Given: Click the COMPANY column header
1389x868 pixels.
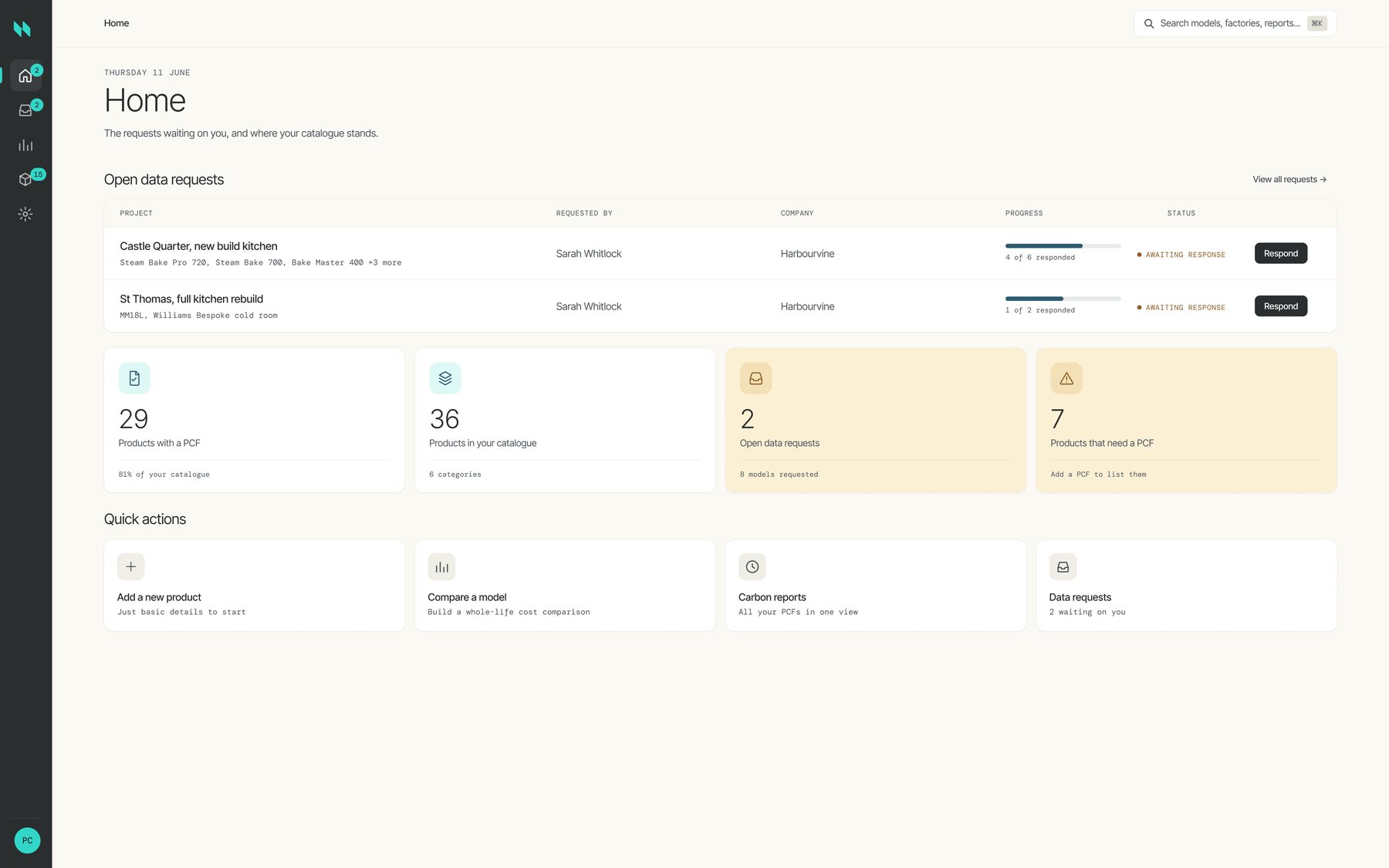Looking at the screenshot, I should coord(796,213).
